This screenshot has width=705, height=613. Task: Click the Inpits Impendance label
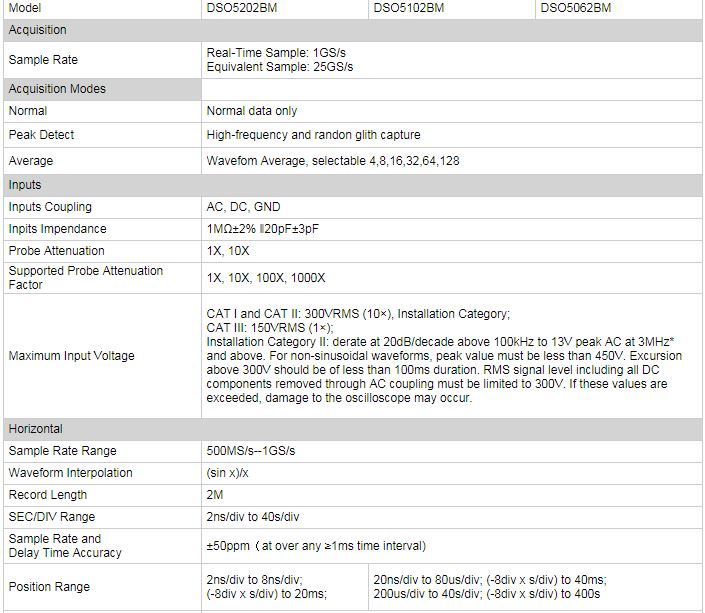(x=58, y=229)
